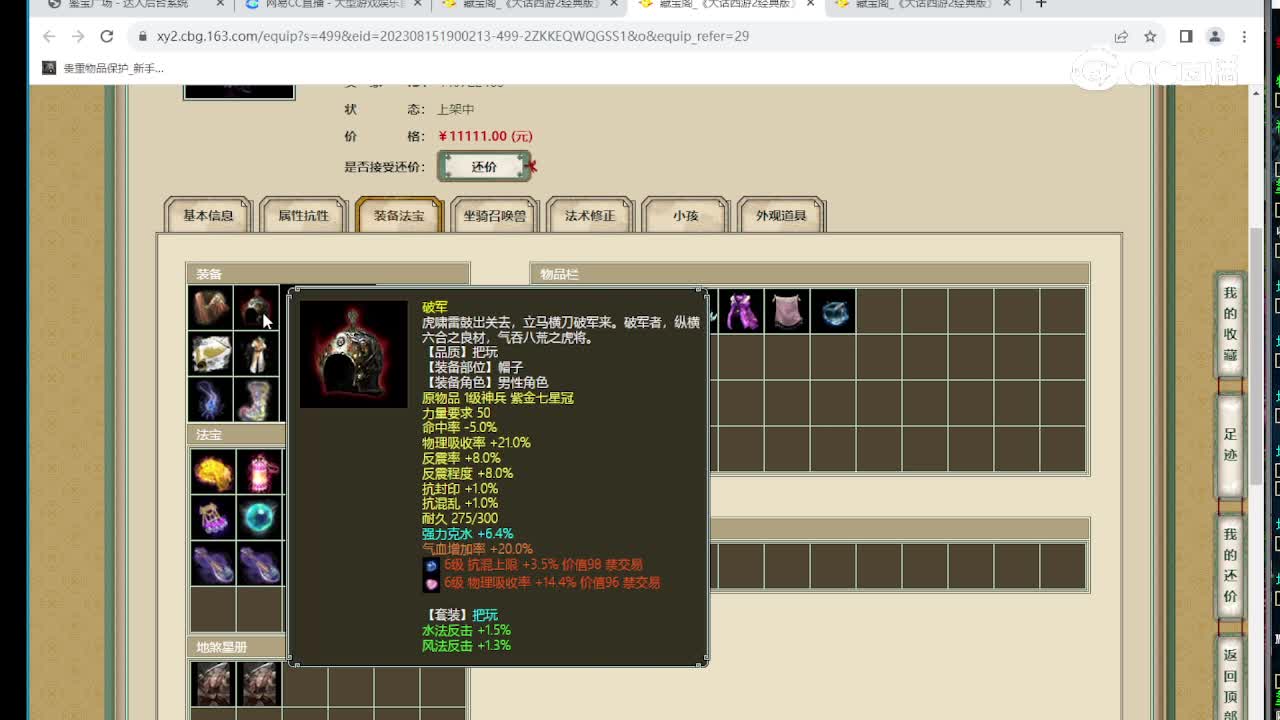The height and width of the screenshot is (720, 1280).
Task: Click the price ¥11111.00 text
Action: pos(485,136)
